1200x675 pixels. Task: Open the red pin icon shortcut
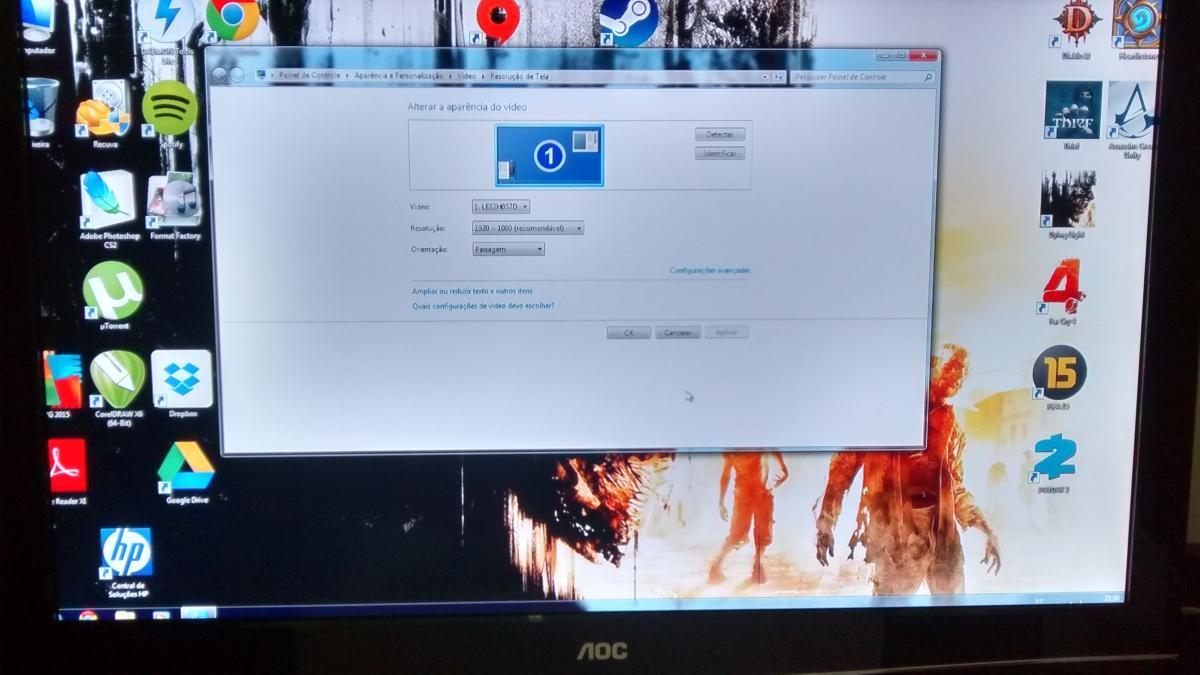click(497, 20)
